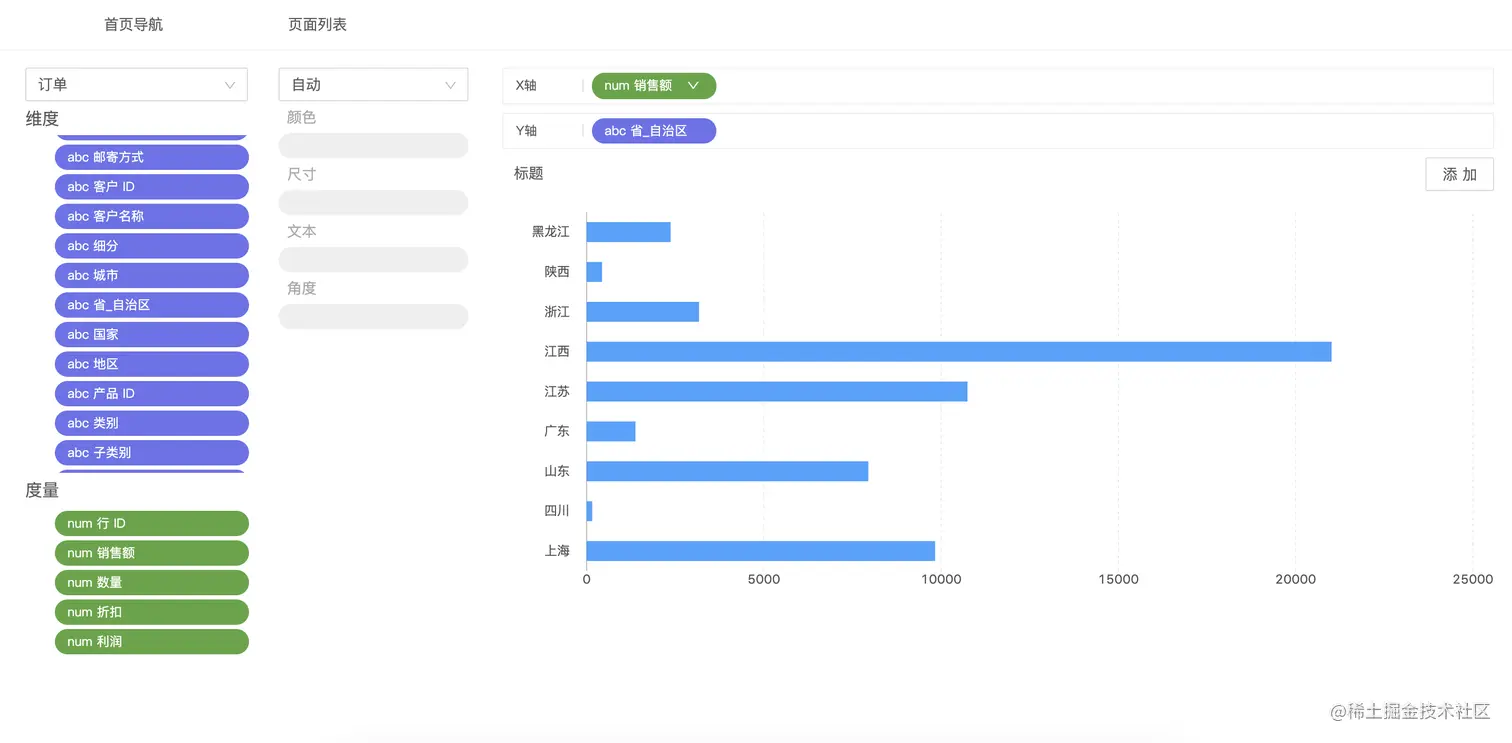Pick the 子类别 dimension field
The height and width of the screenshot is (743, 1512).
click(x=151, y=453)
